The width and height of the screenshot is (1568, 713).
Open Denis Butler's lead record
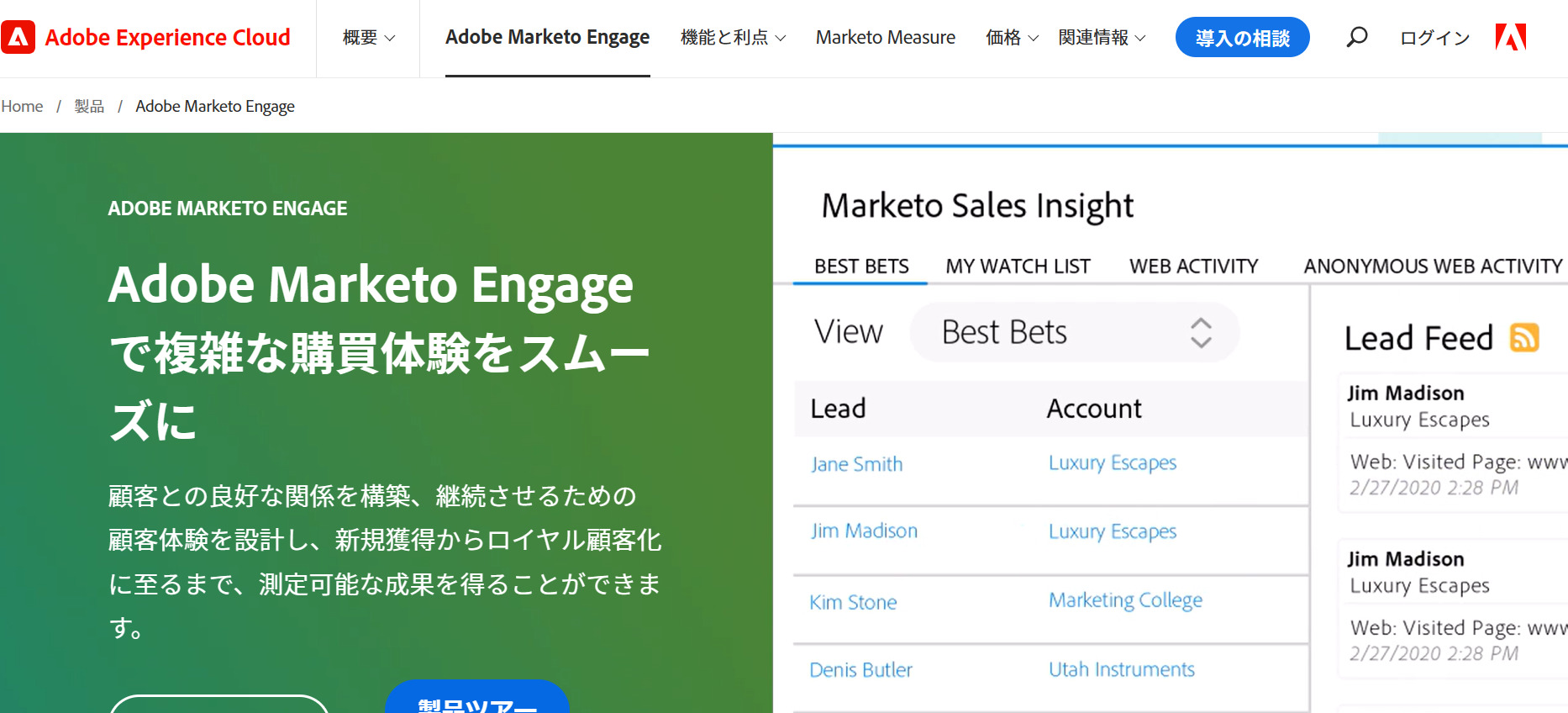(860, 669)
